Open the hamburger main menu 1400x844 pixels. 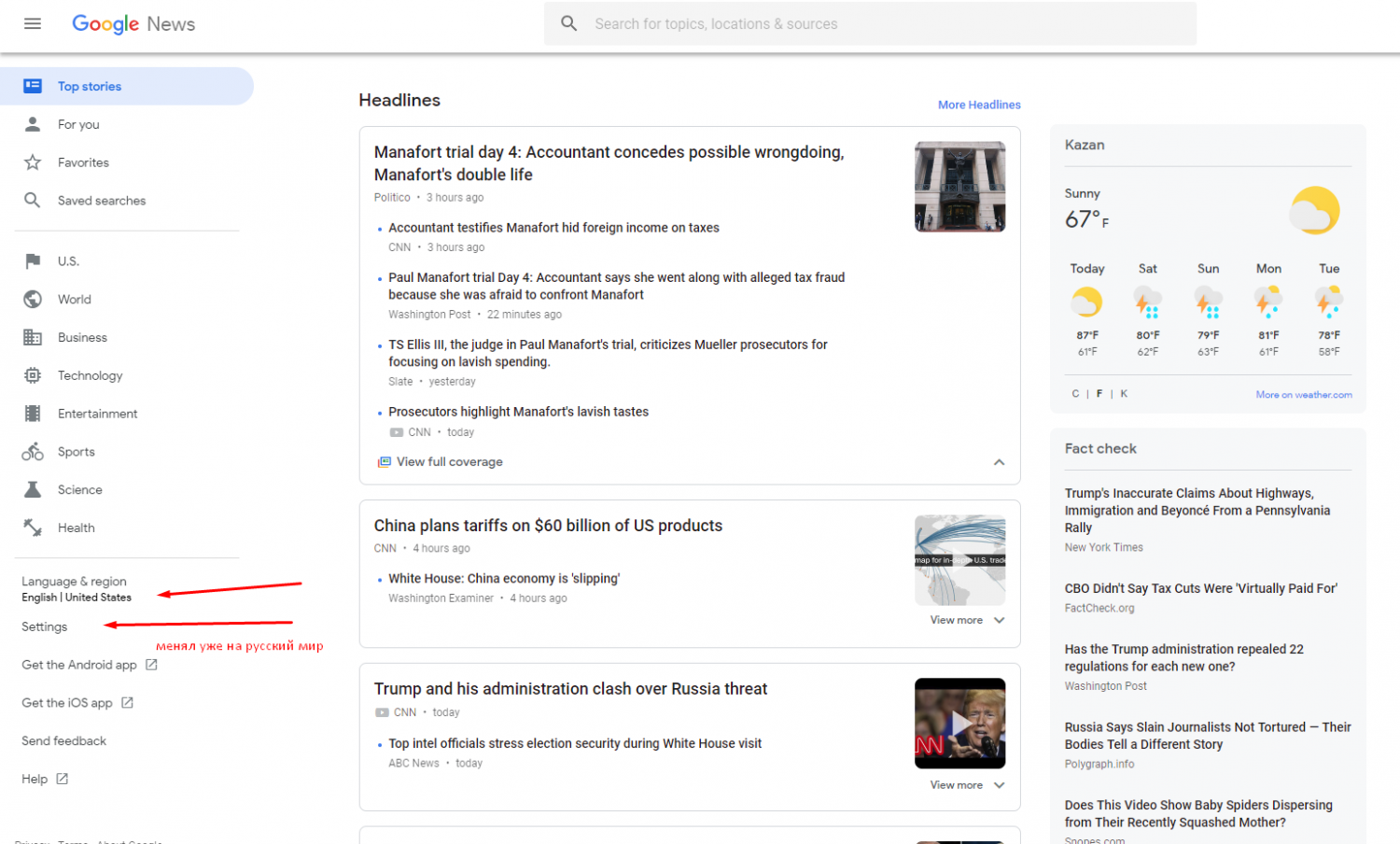(33, 23)
